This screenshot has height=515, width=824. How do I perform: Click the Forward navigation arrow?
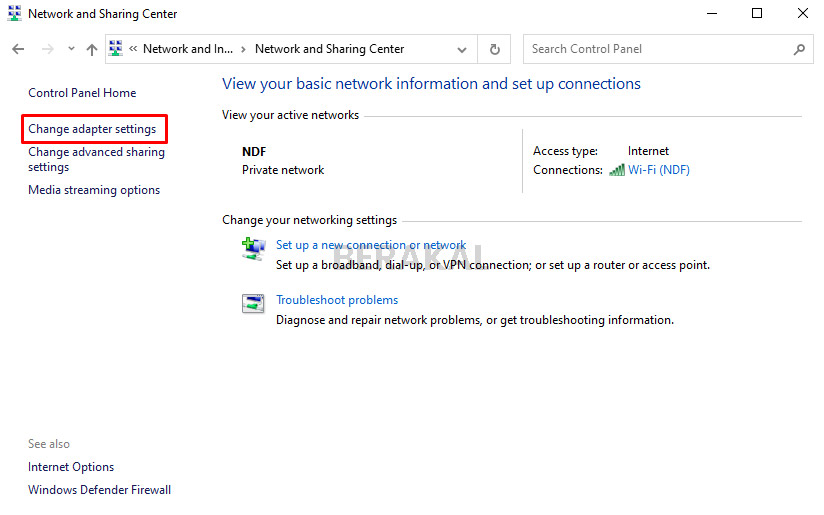point(46,49)
